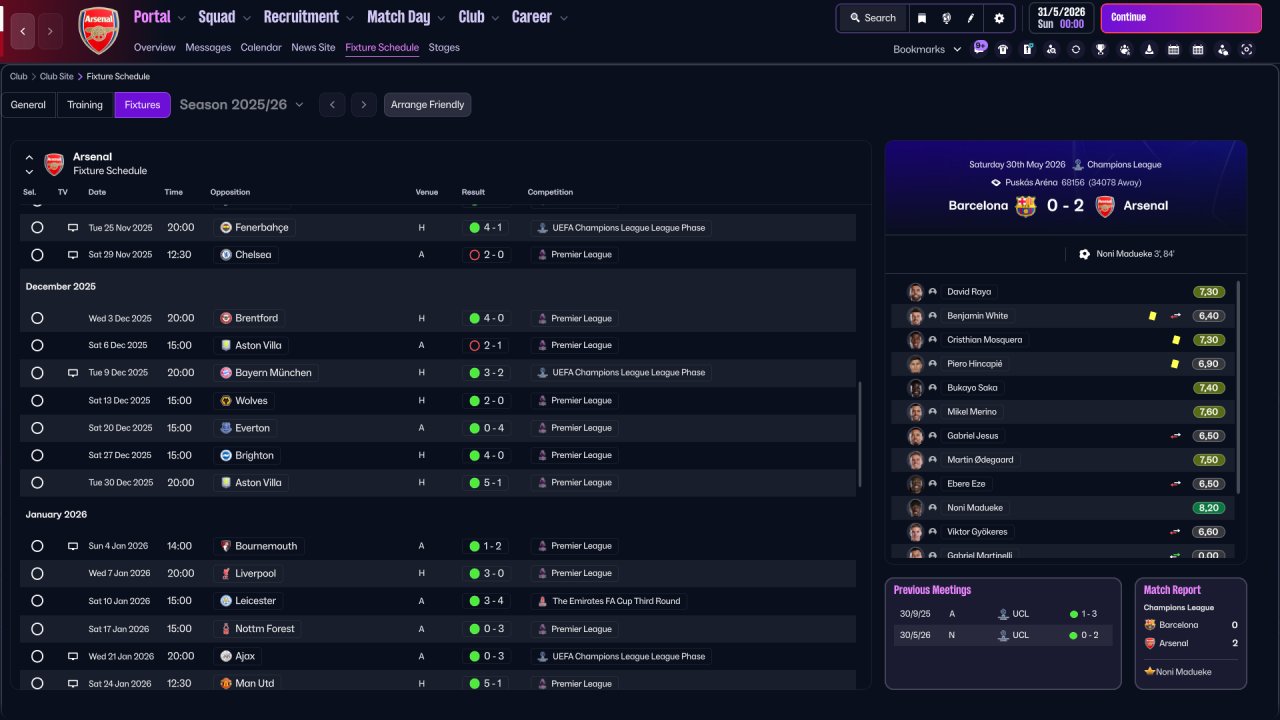Click the up chevron beside Arsenal heading
This screenshot has height=720, width=1280.
tap(29, 157)
